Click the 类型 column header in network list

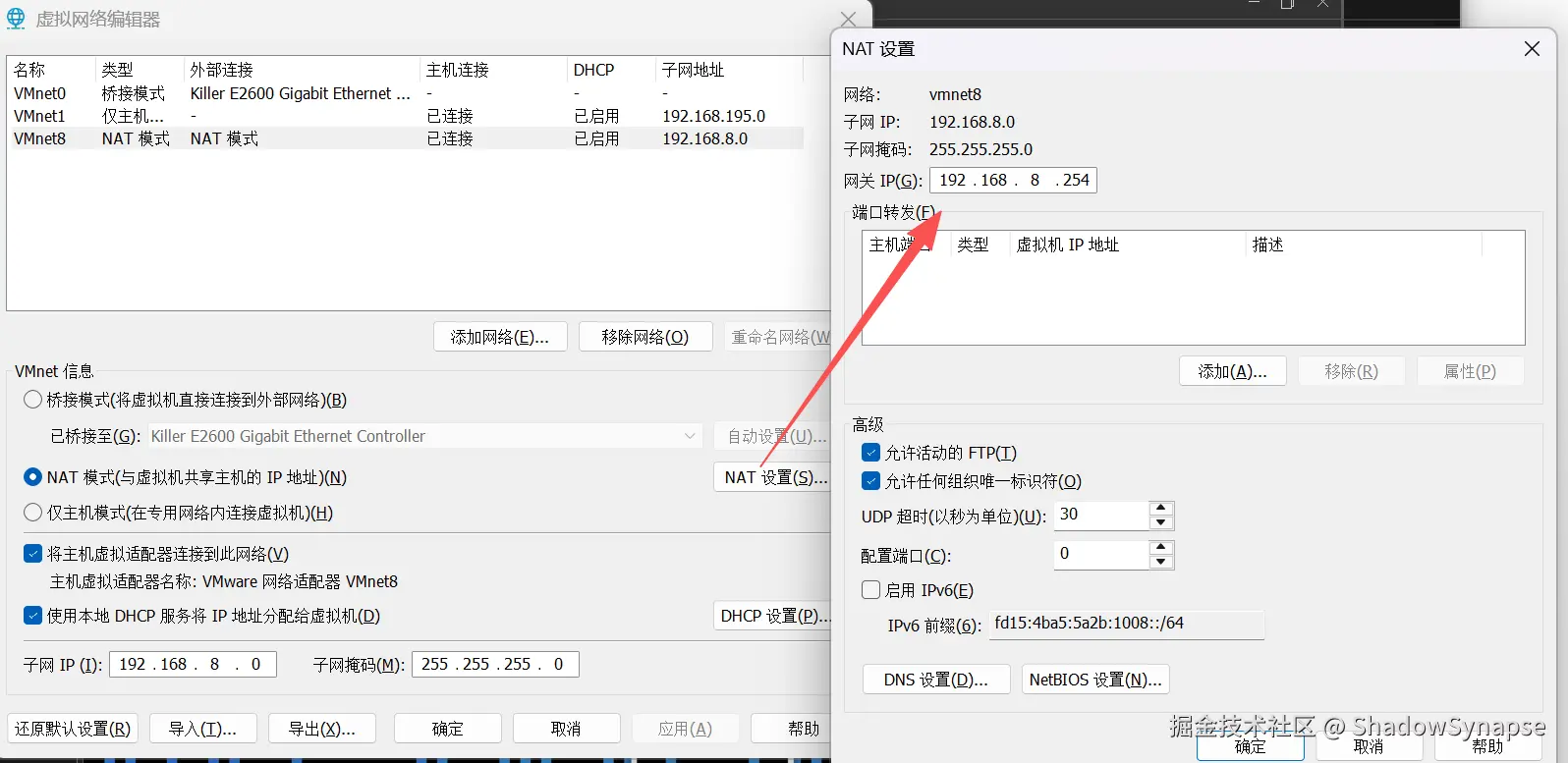140,70
